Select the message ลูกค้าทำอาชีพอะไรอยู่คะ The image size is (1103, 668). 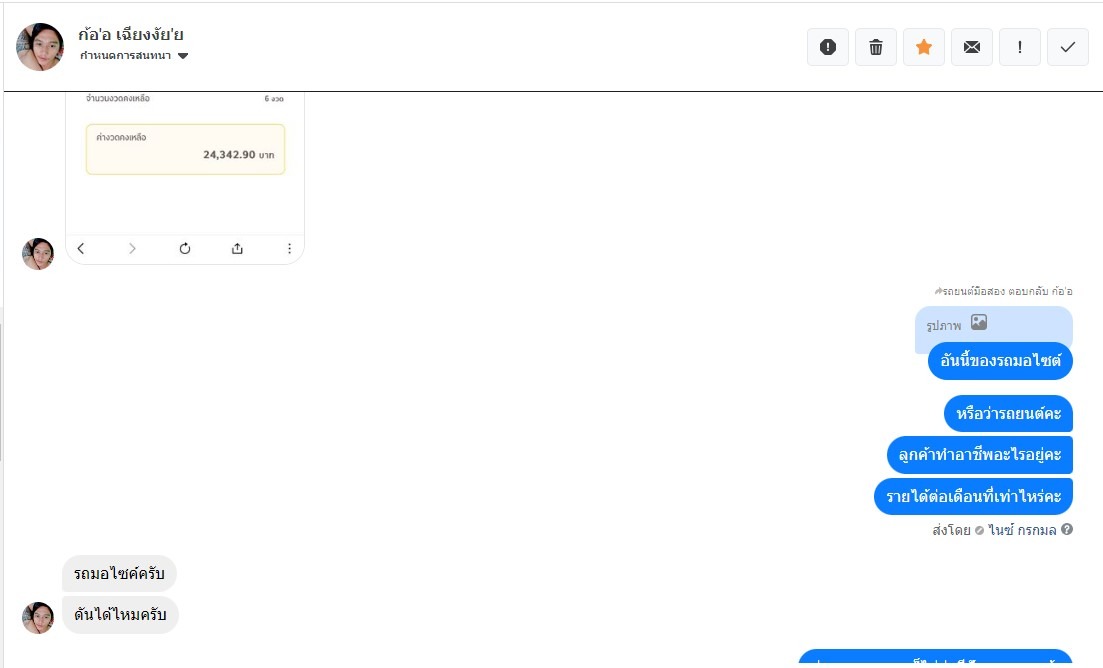click(979, 455)
